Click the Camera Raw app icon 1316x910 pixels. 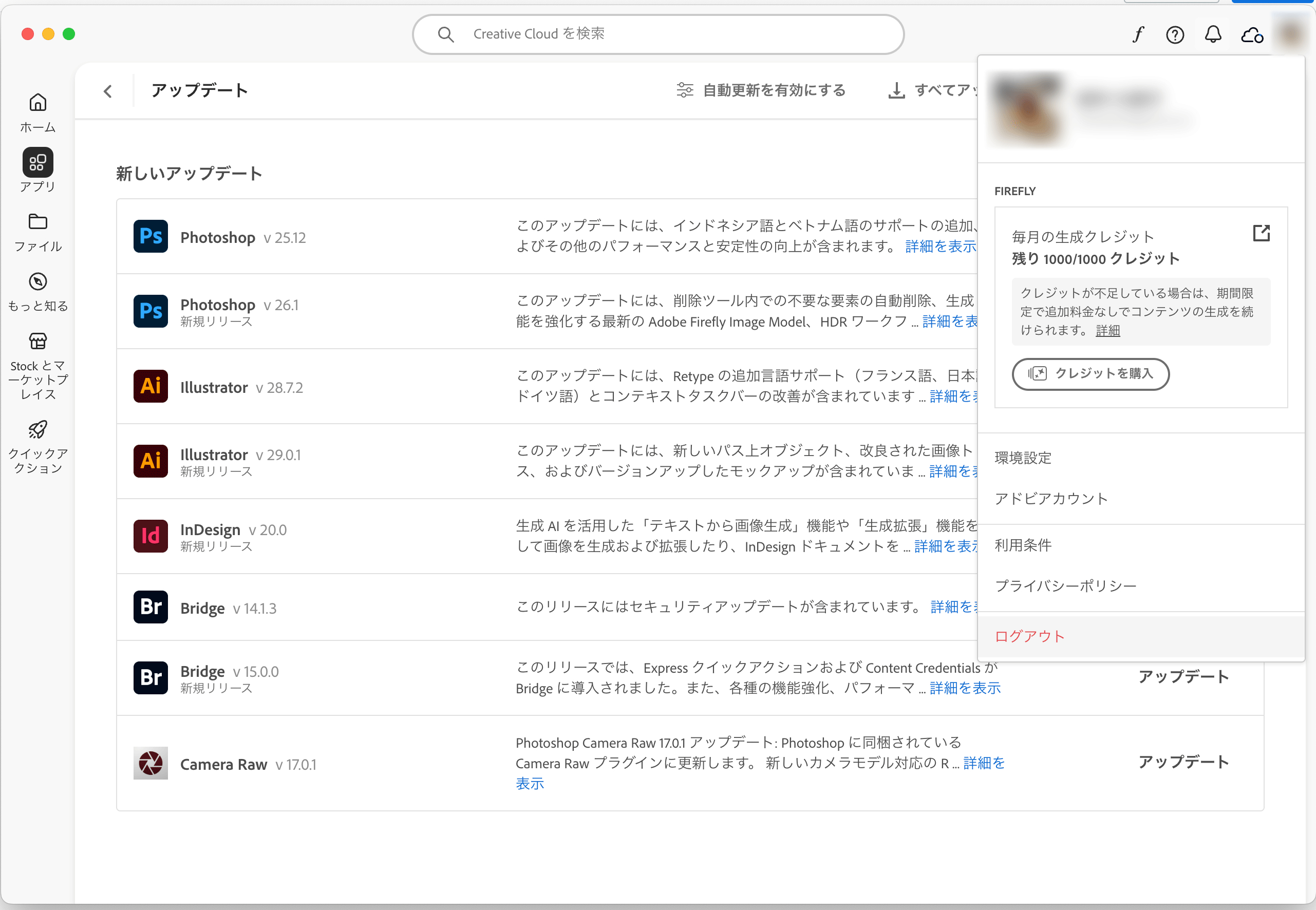coord(151,763)
